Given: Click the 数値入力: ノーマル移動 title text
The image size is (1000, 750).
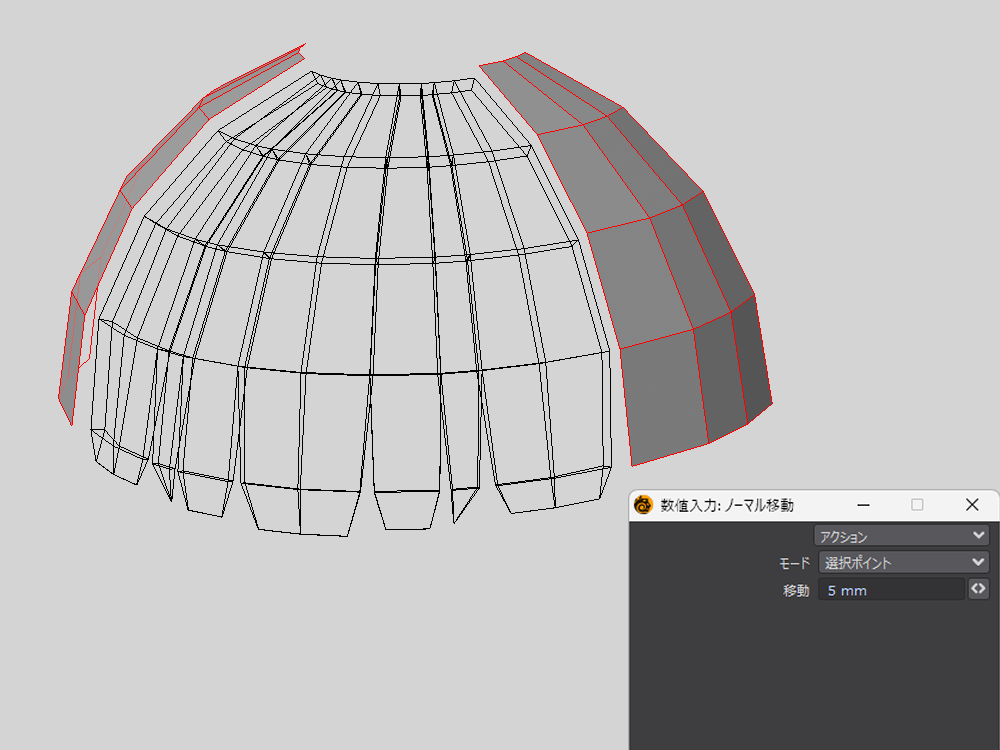Looking at the screenshot, I should tap(727, 506).
